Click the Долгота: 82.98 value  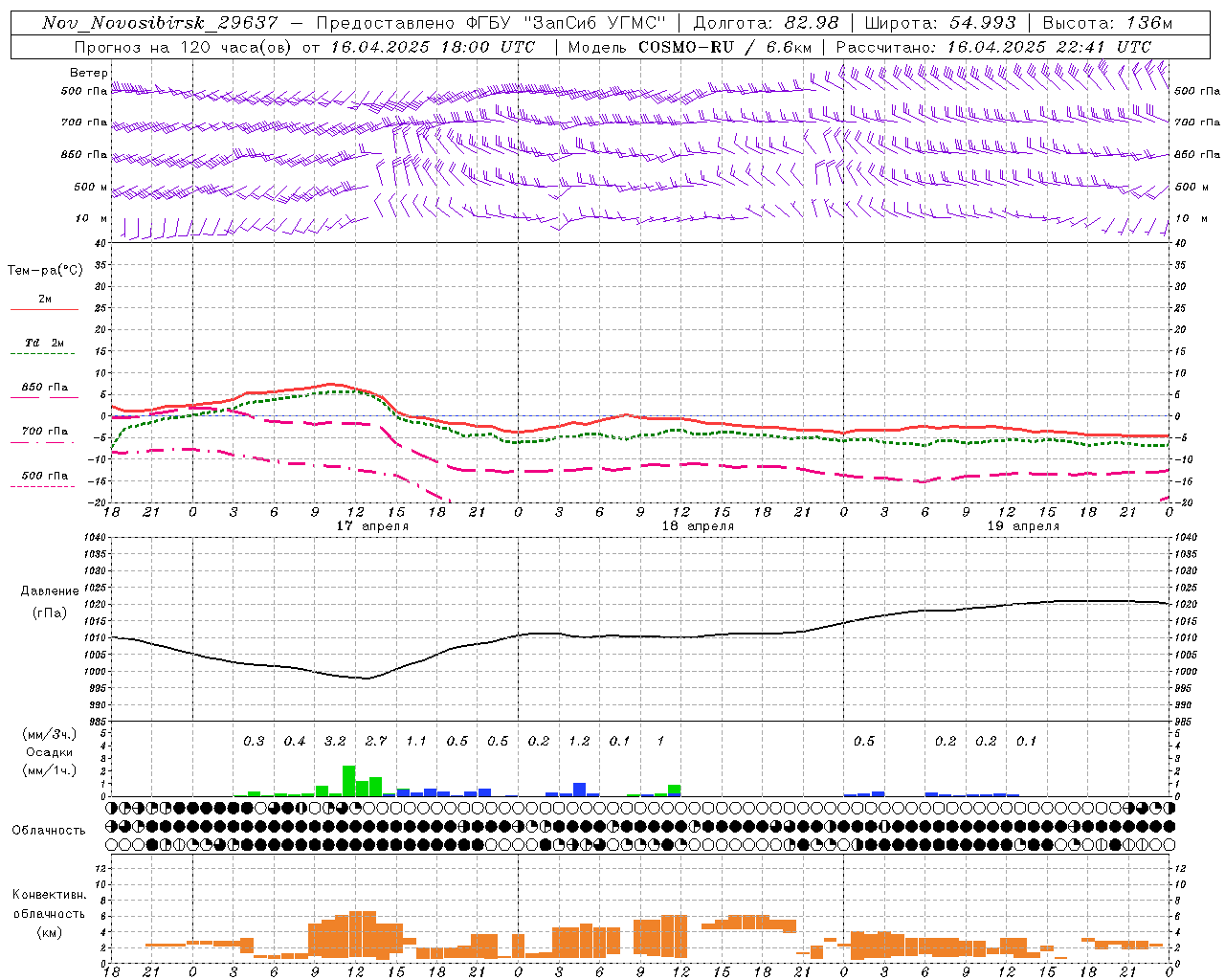pyautogui.click(x=766, y=23)
